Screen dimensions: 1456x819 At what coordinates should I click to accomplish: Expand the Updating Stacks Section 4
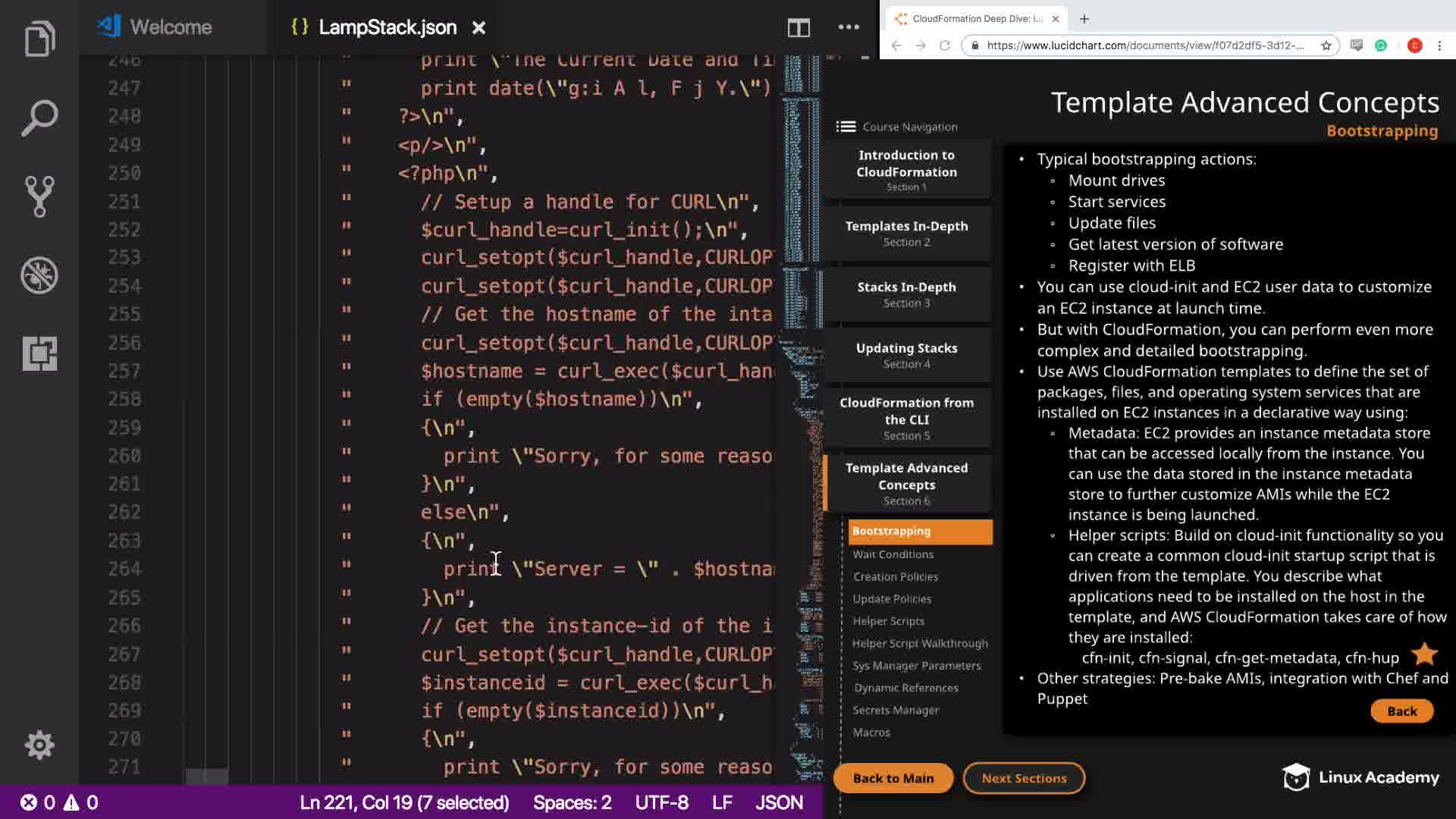pos(906,355)
